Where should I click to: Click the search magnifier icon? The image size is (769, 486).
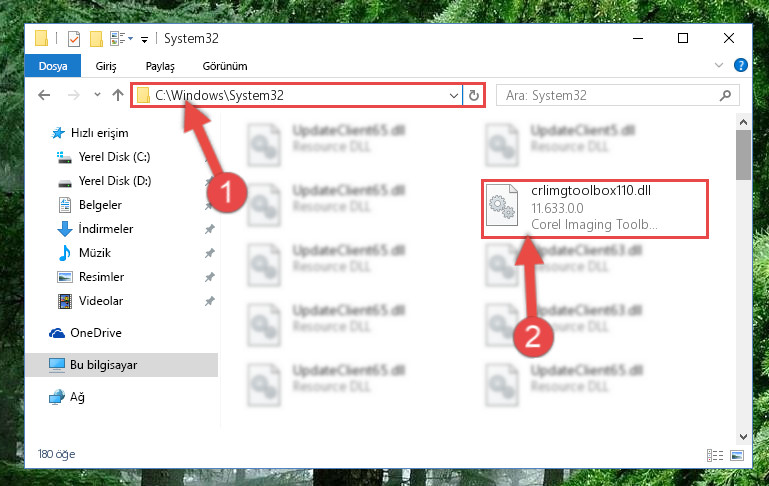tap(725, 95)
